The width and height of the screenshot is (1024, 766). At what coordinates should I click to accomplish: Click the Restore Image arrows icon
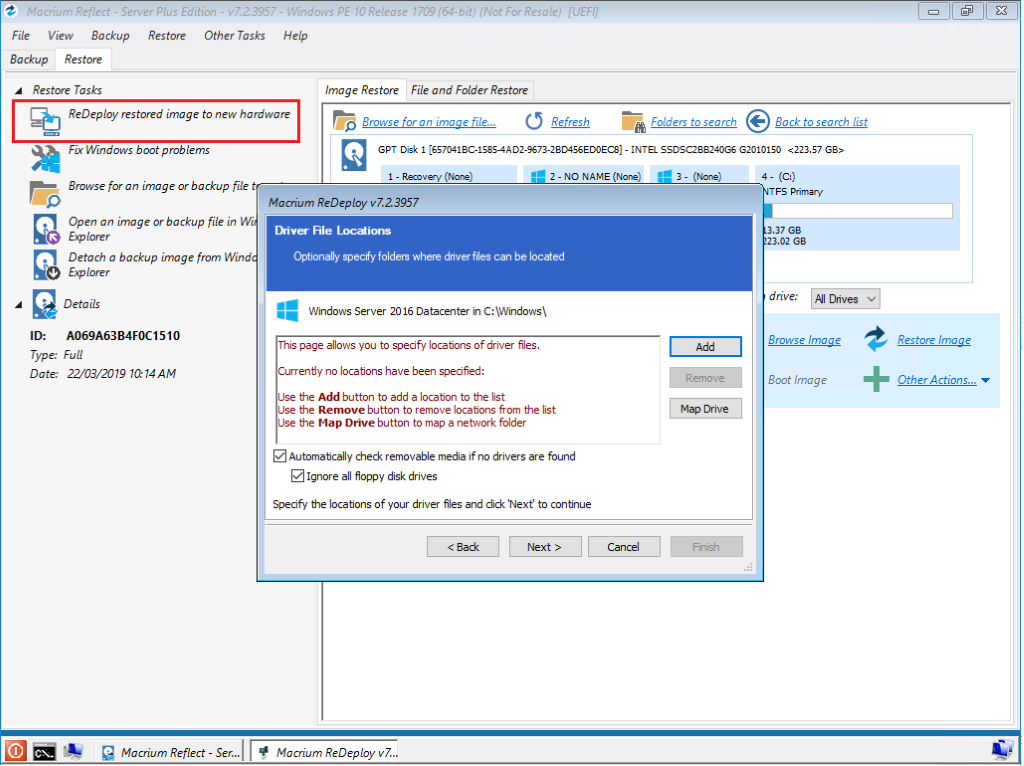pos(876,340)
